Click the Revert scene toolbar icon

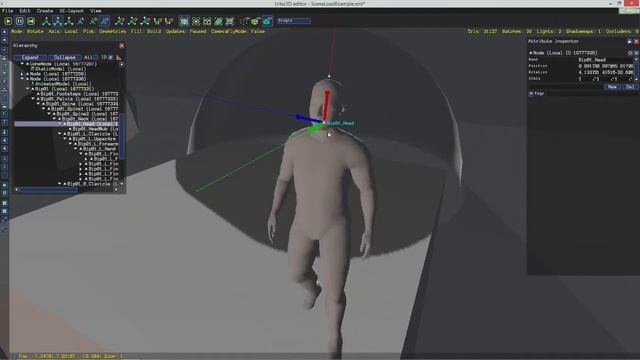point(31,21)
